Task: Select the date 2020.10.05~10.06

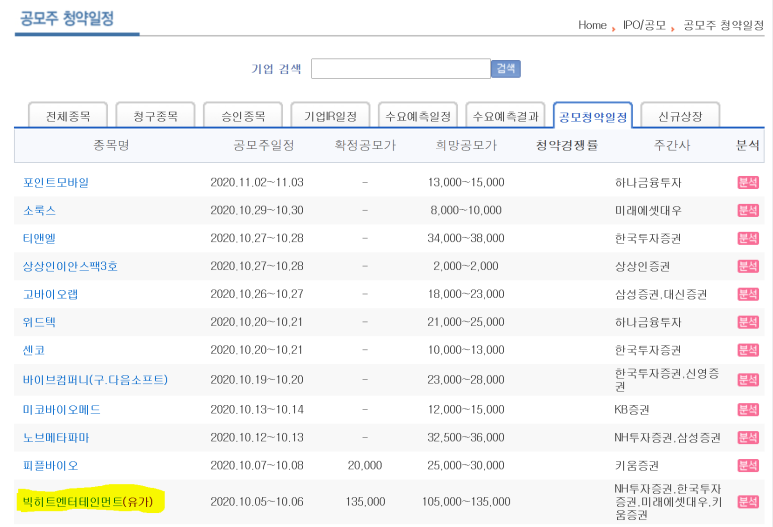Action: pyautogui.click(x=257, y=502)
